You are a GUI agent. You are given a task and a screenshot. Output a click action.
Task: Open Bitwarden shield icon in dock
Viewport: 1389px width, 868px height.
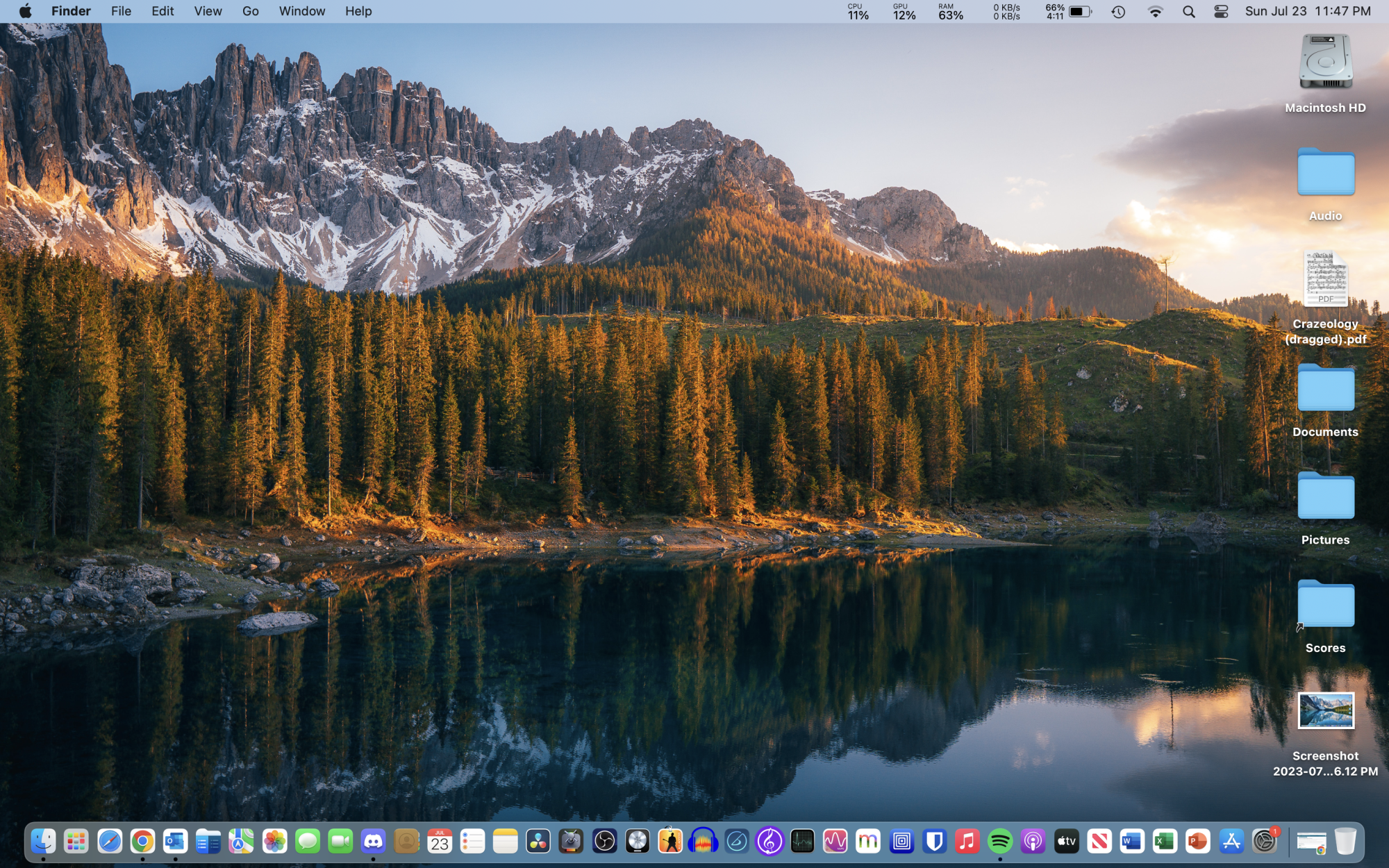click(934, 842)
